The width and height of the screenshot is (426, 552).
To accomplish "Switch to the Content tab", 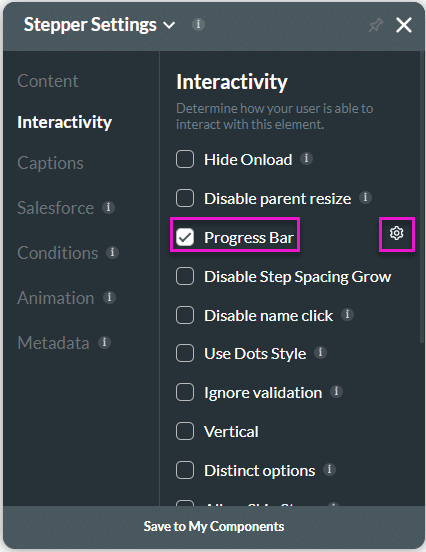I will pos(48,81).
